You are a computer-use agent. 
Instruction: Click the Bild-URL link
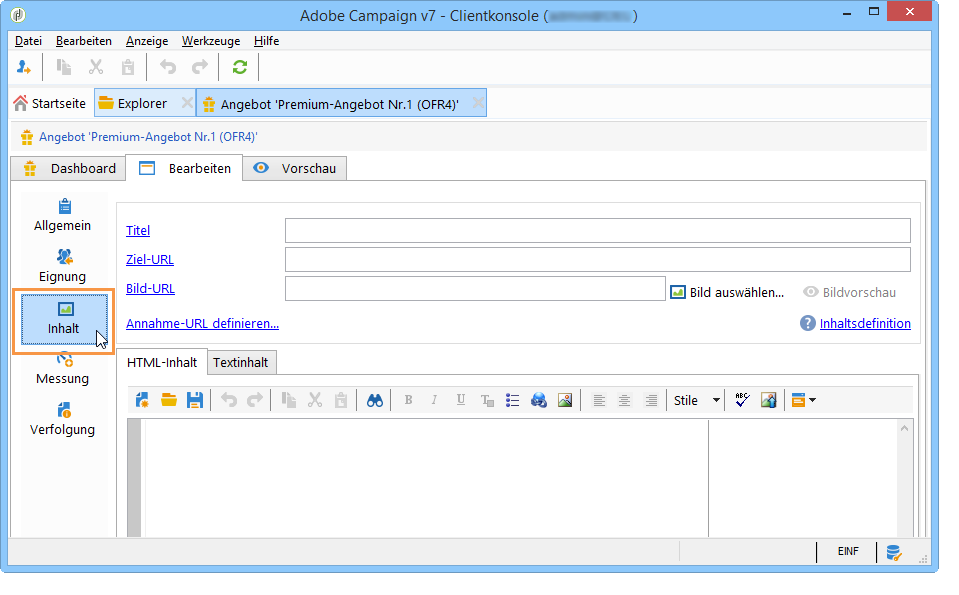click(150, 288)
